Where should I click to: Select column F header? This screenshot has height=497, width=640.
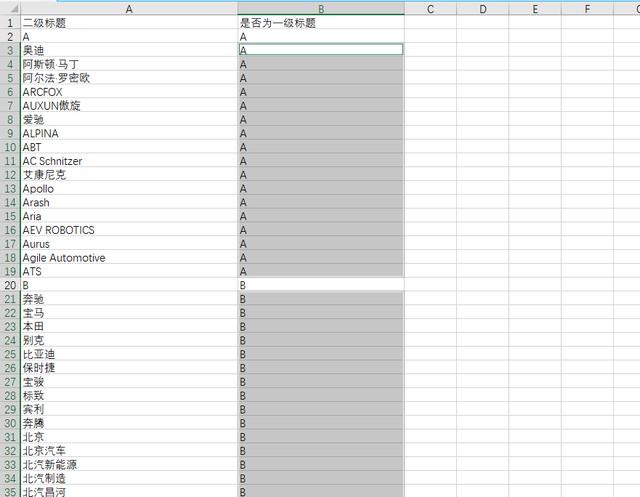(587, 9)
